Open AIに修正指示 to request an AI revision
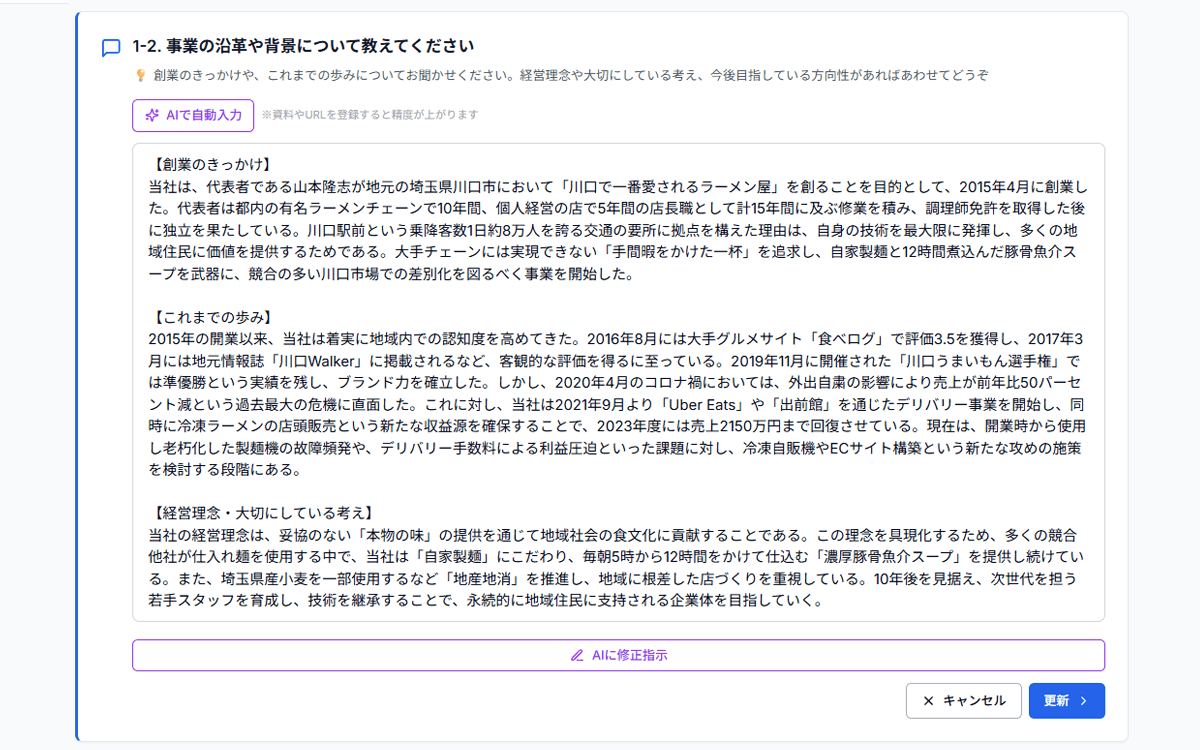This screenshot has width=1200, height=750. pos(618,656)
